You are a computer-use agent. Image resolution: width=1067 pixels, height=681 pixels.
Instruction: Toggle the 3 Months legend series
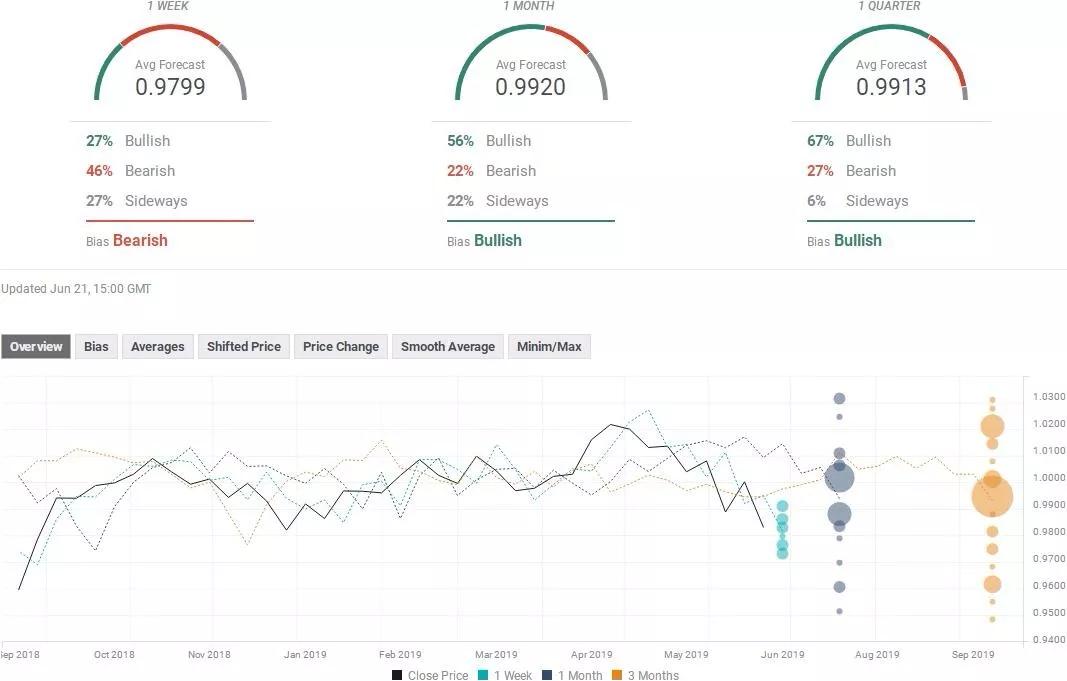(x=644, y=675)
